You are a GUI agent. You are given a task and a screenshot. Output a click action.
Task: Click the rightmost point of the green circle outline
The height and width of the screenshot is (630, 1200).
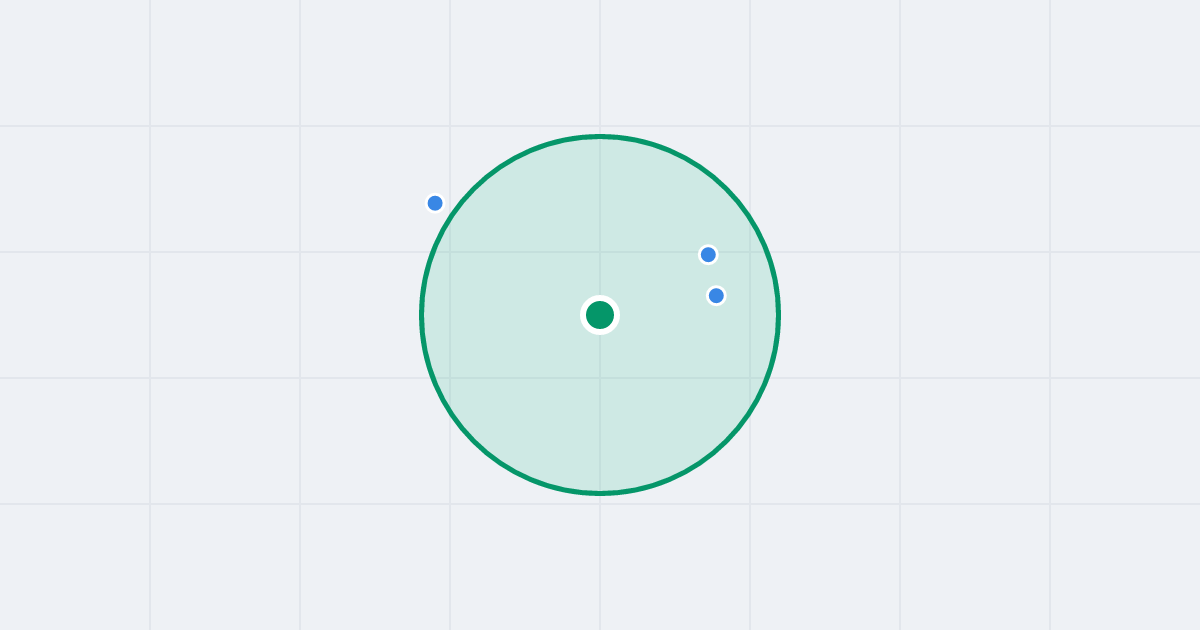click(x=778, y=315)
